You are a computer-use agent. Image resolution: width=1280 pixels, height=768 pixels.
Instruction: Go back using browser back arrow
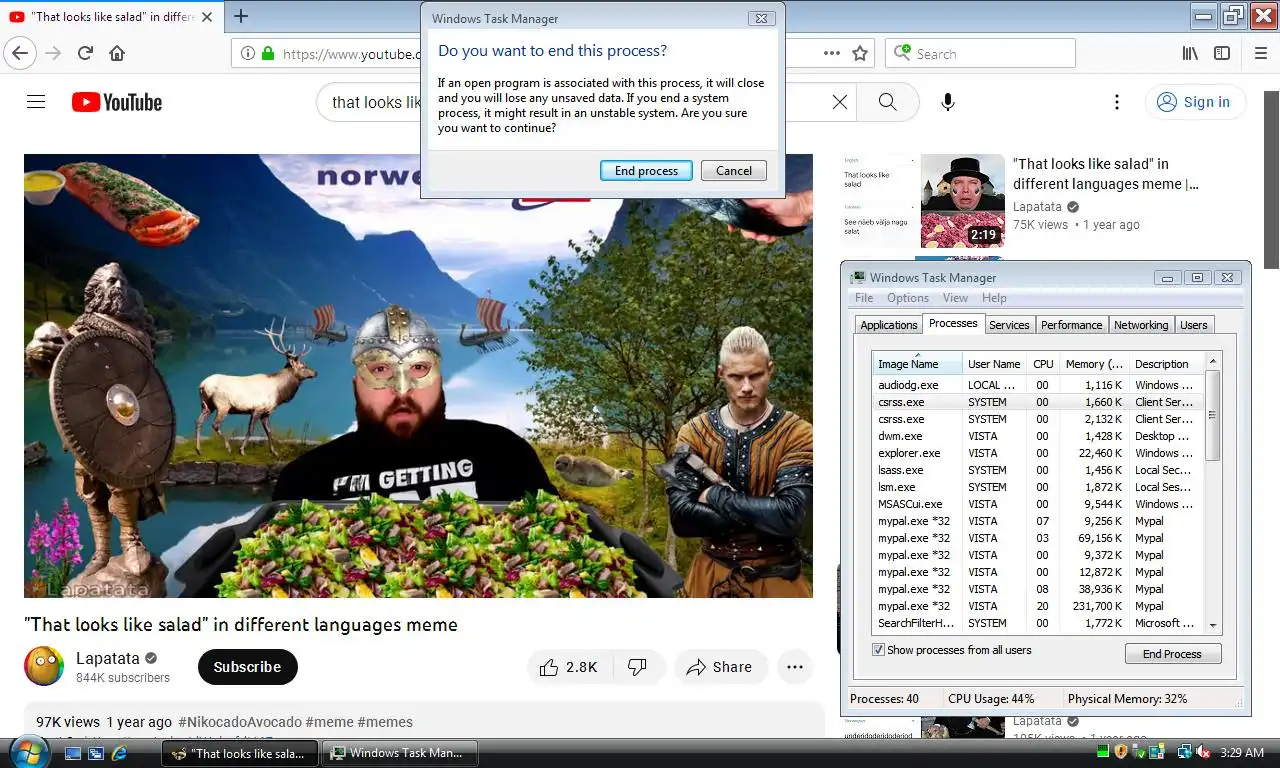pos(21,54)
